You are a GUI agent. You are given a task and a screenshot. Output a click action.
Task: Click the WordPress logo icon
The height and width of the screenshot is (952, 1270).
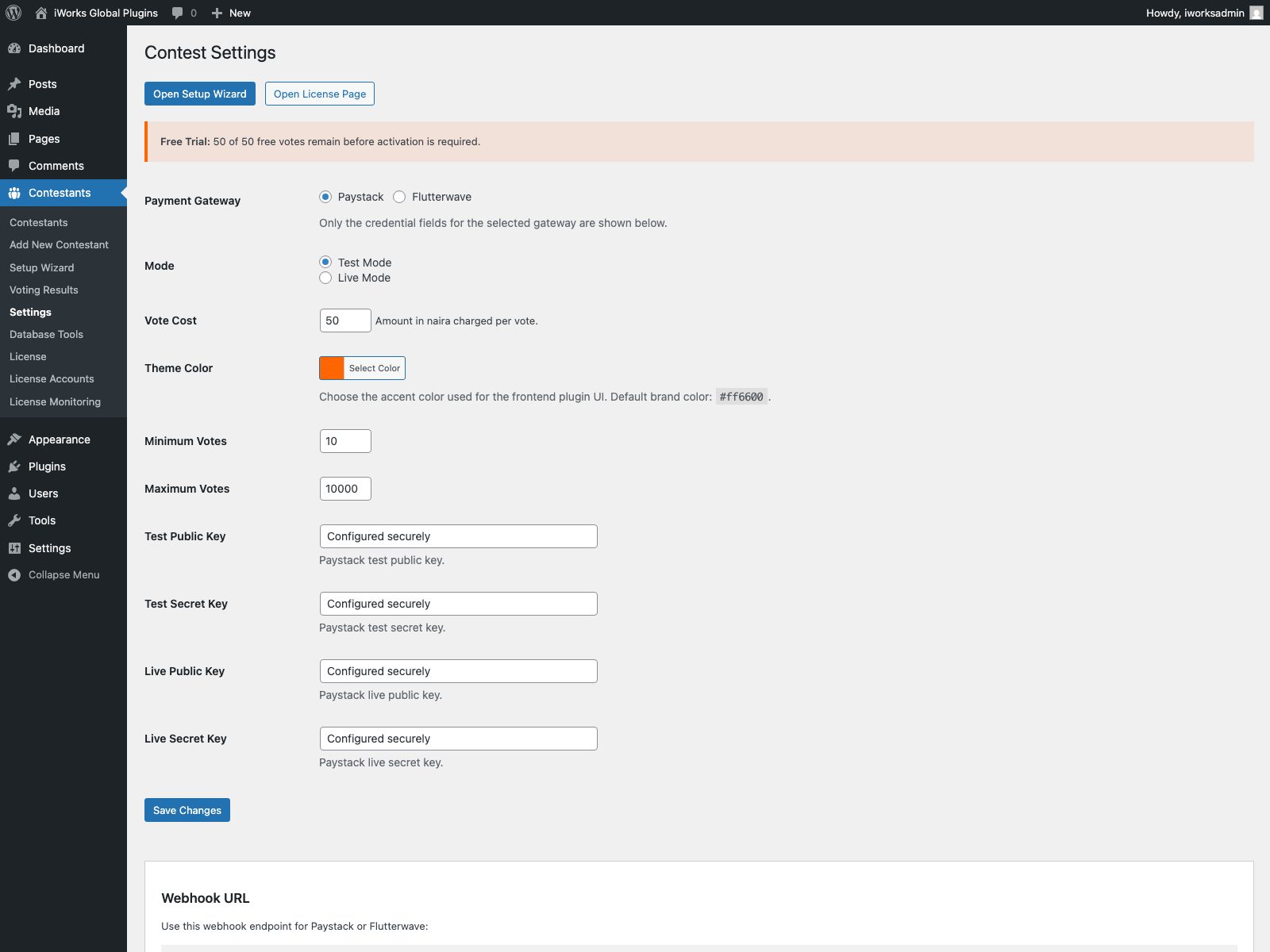(x=13, y=13)
